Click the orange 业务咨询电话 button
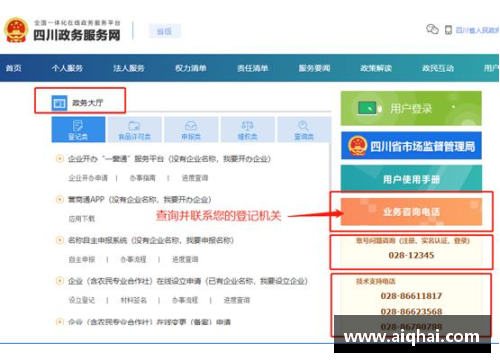 [x=411, y=212]
